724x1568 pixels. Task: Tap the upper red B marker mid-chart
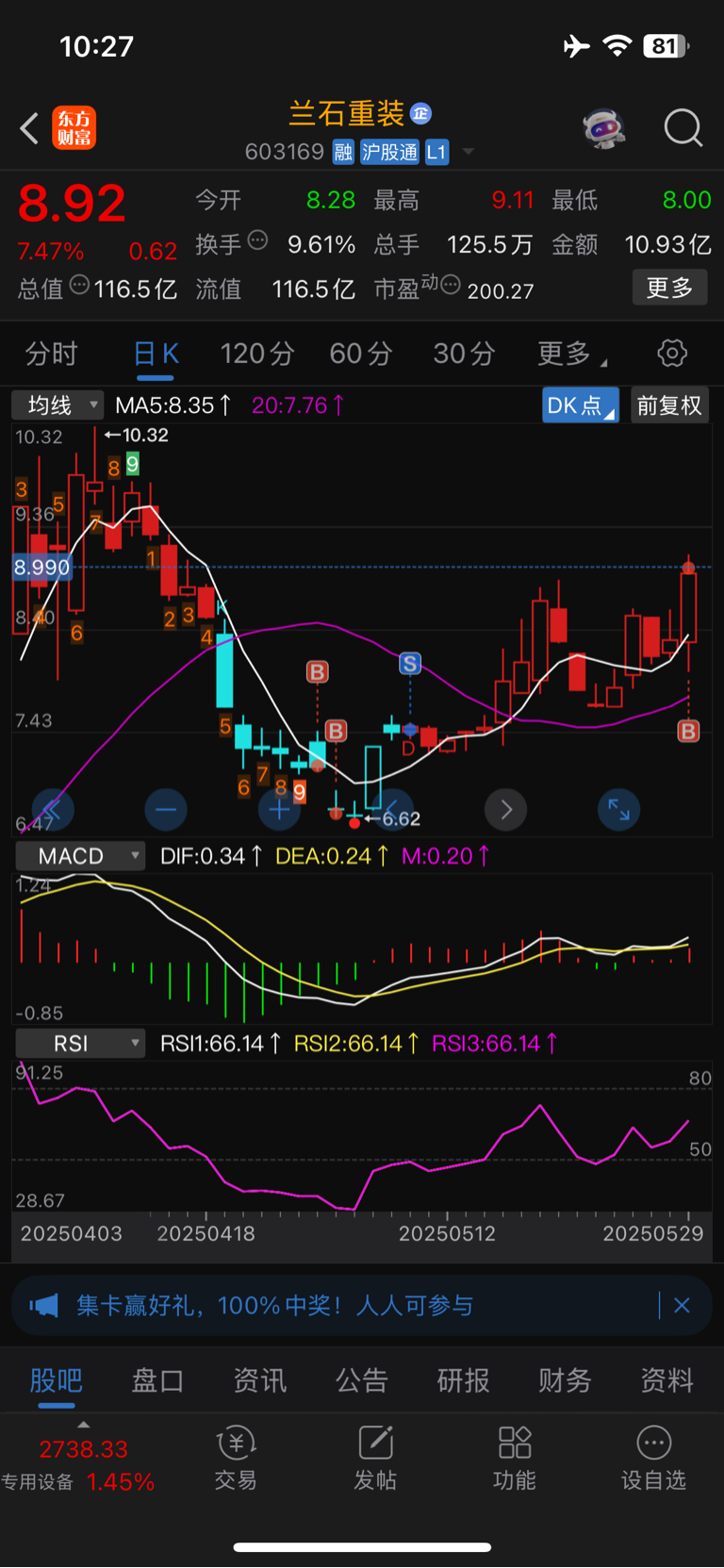point(318,672)
